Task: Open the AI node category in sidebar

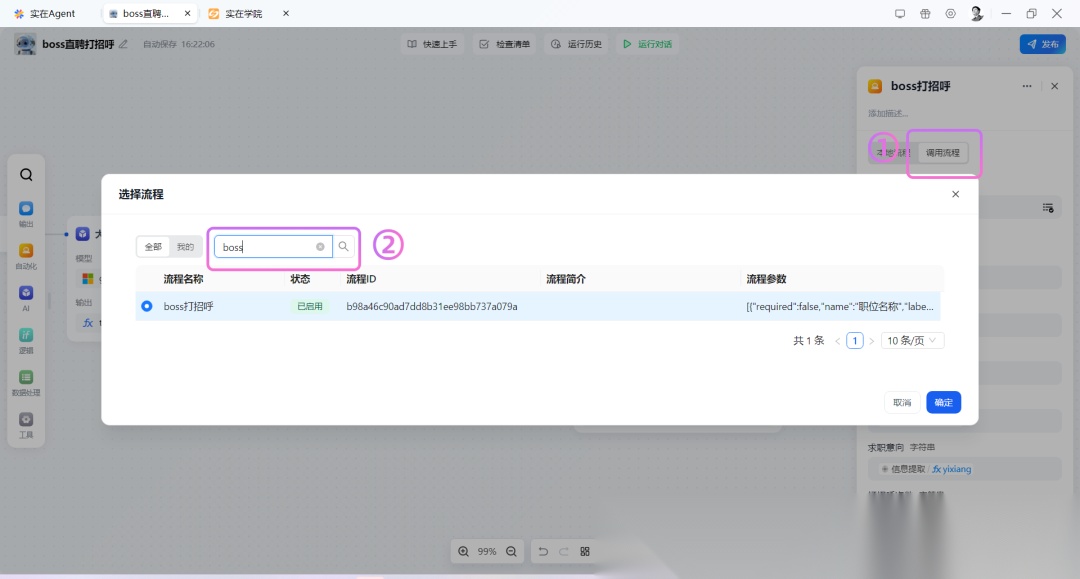Action: click(x=26, y=298)
